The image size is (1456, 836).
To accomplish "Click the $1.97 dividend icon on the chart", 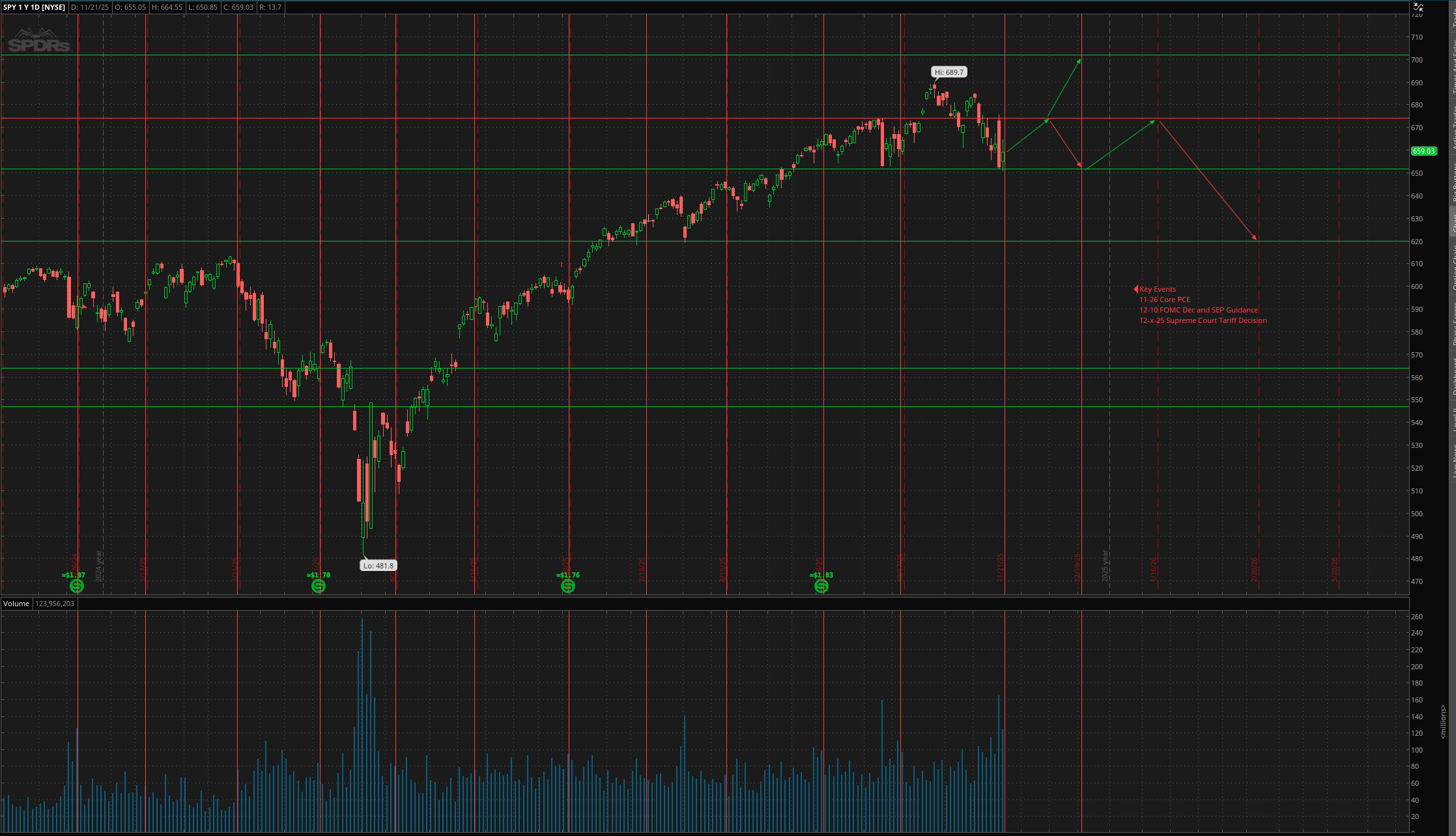I will tap(76, 587).
